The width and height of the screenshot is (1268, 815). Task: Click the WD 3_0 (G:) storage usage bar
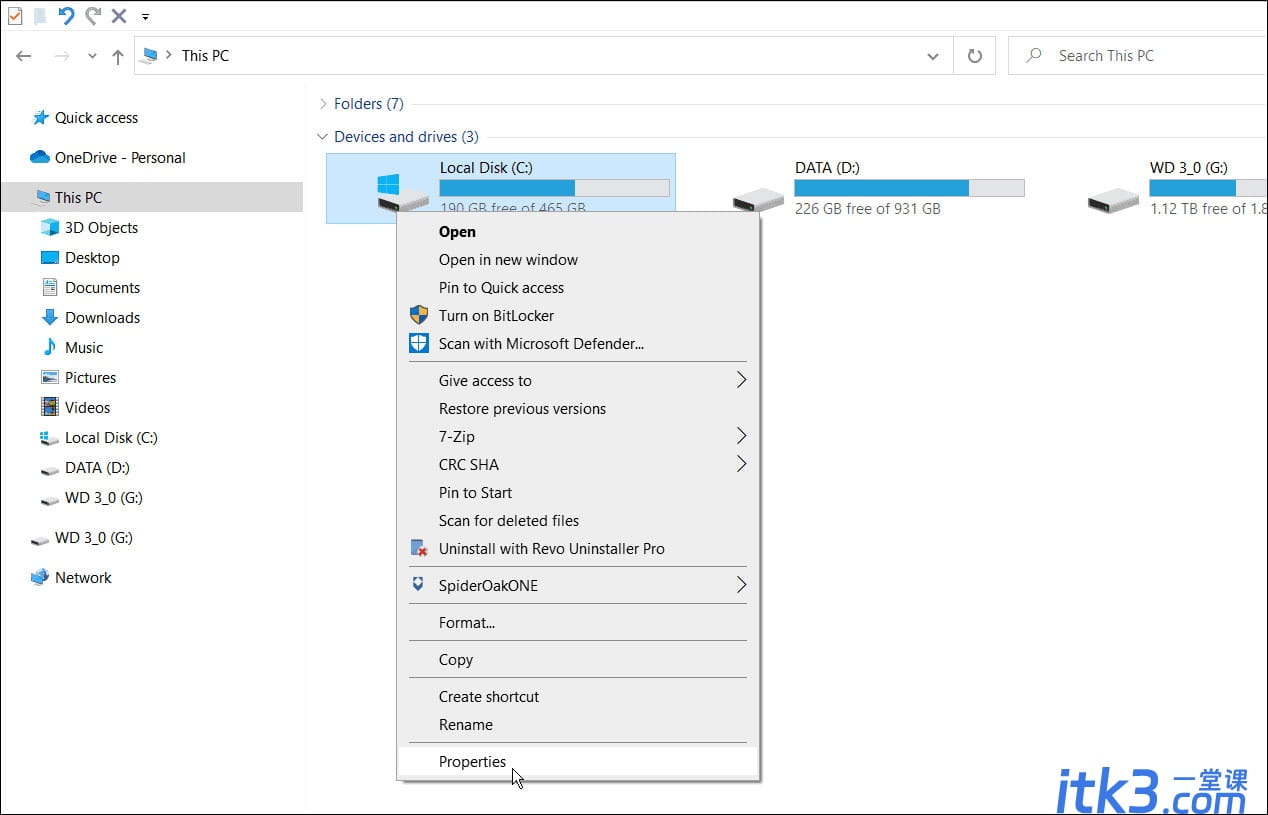tap(1208, 188)
